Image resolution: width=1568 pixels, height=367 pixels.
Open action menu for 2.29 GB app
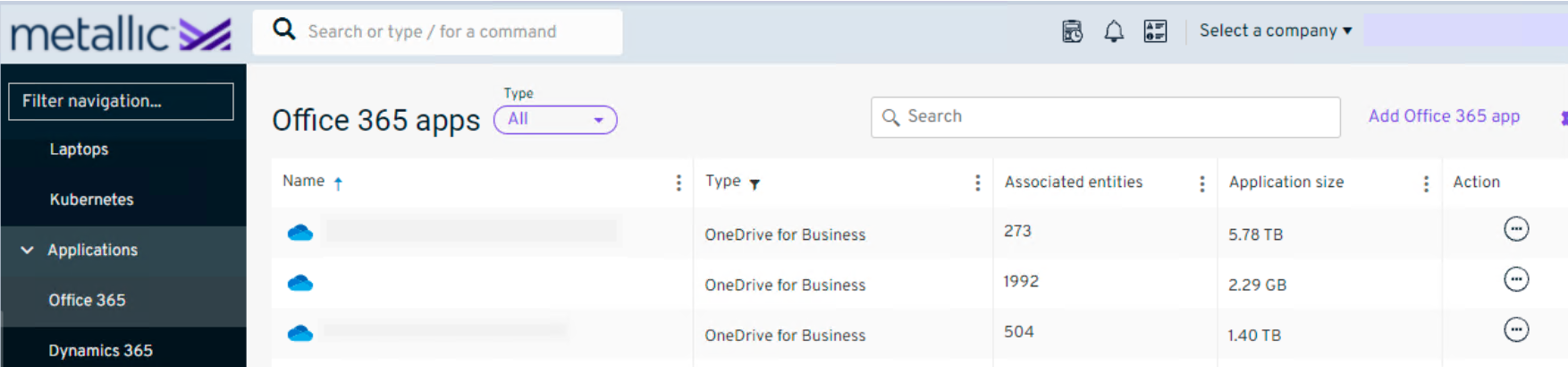pyautogui.click(x=1515, y=280)
